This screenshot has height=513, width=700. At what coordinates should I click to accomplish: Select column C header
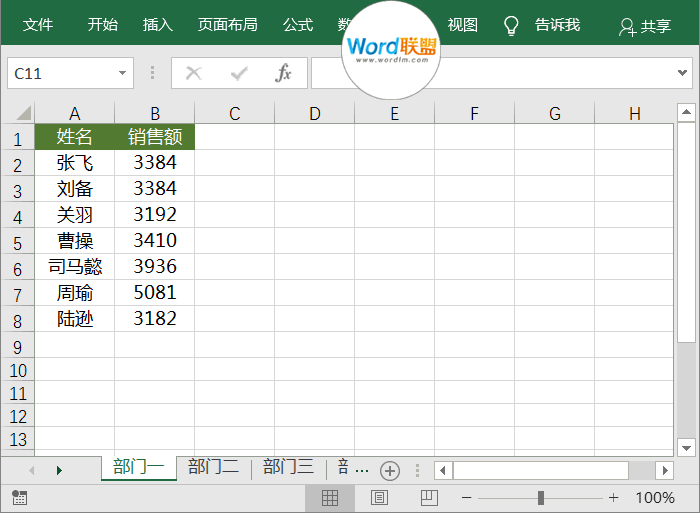pyautogui.click(x=234, y=113)
